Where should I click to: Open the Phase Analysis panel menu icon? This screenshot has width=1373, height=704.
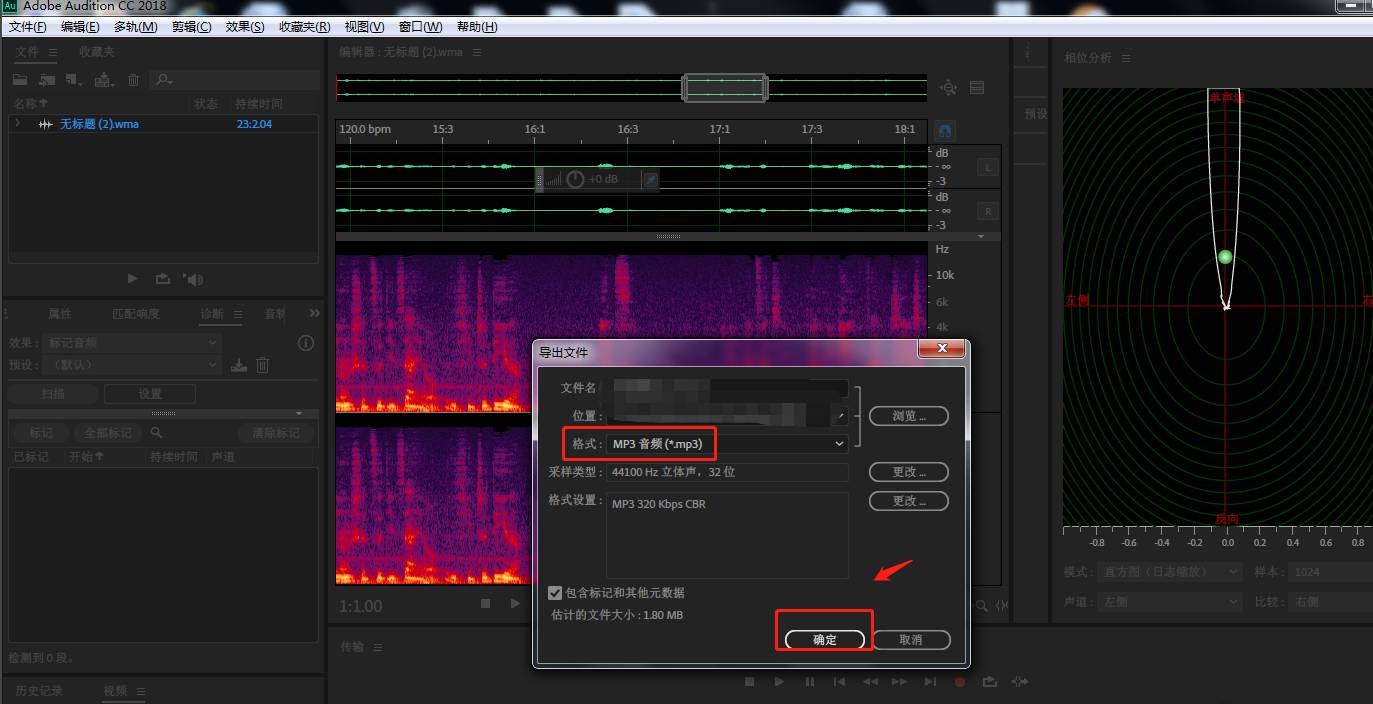1126,58
